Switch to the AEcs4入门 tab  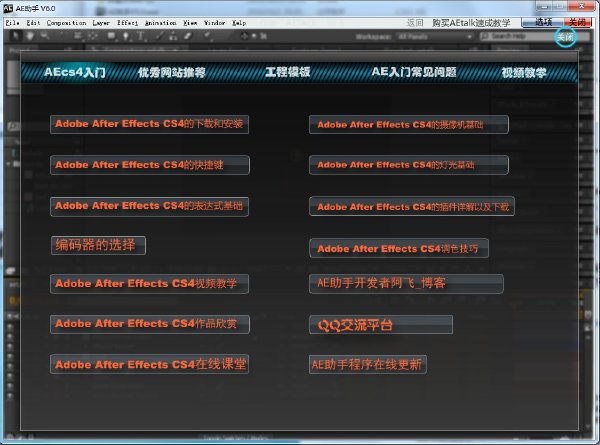coord(75,72)
